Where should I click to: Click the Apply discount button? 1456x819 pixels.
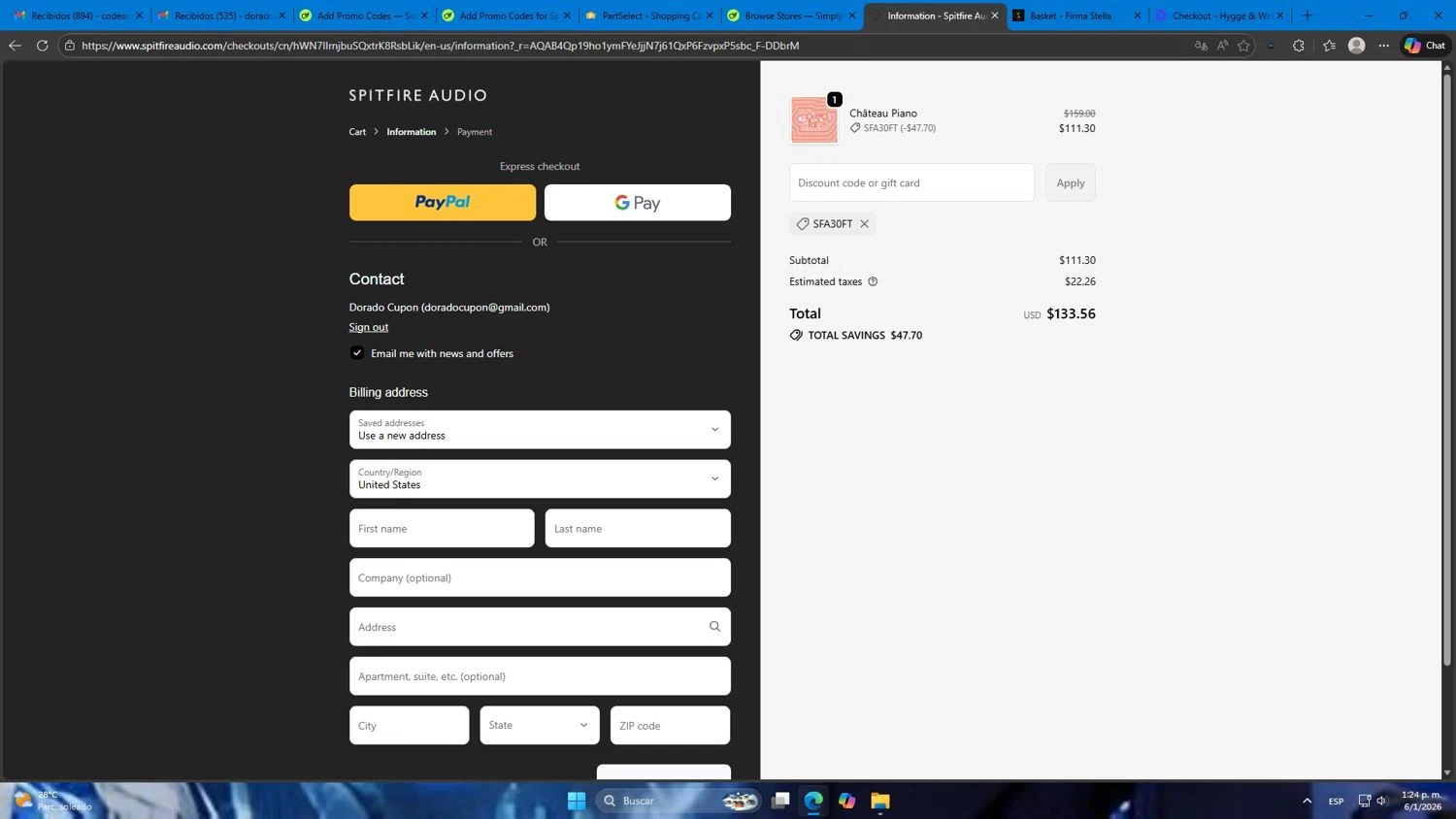click(x=1071, y=182)
